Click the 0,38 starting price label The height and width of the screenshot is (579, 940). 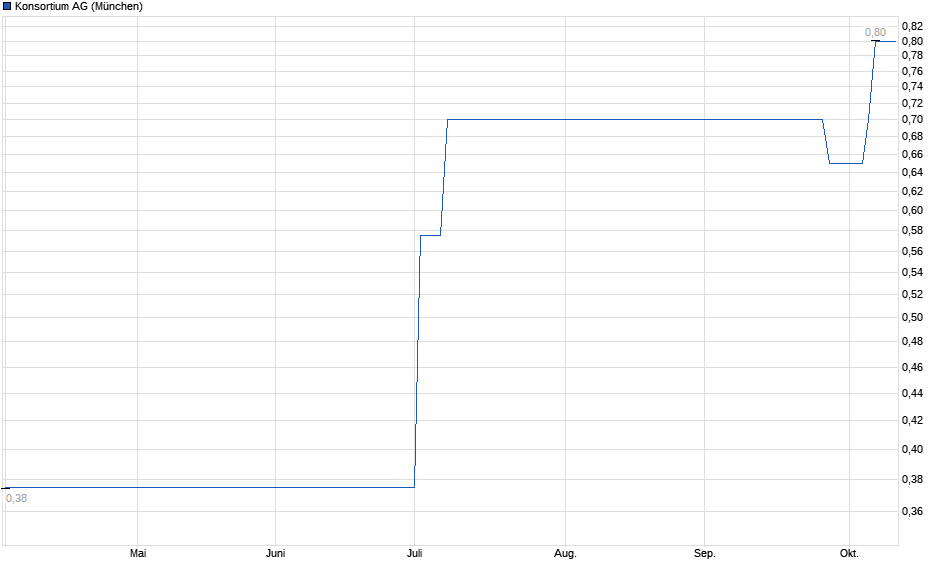(x=16, y=497)
